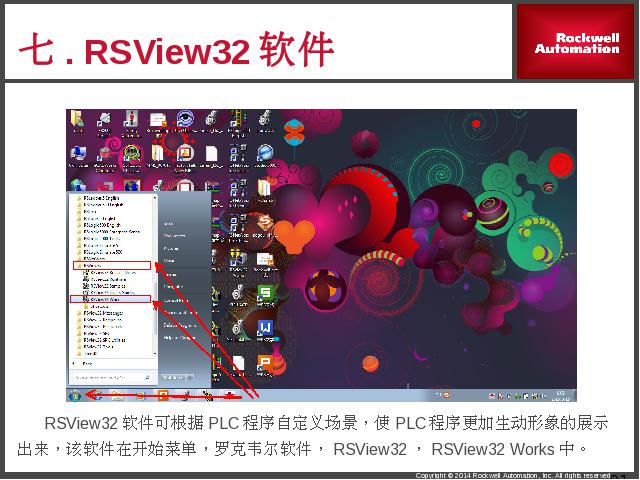Click the Show desktop strip by the clock
Viewport: 640px width, 480px height.
coord(575,395)
